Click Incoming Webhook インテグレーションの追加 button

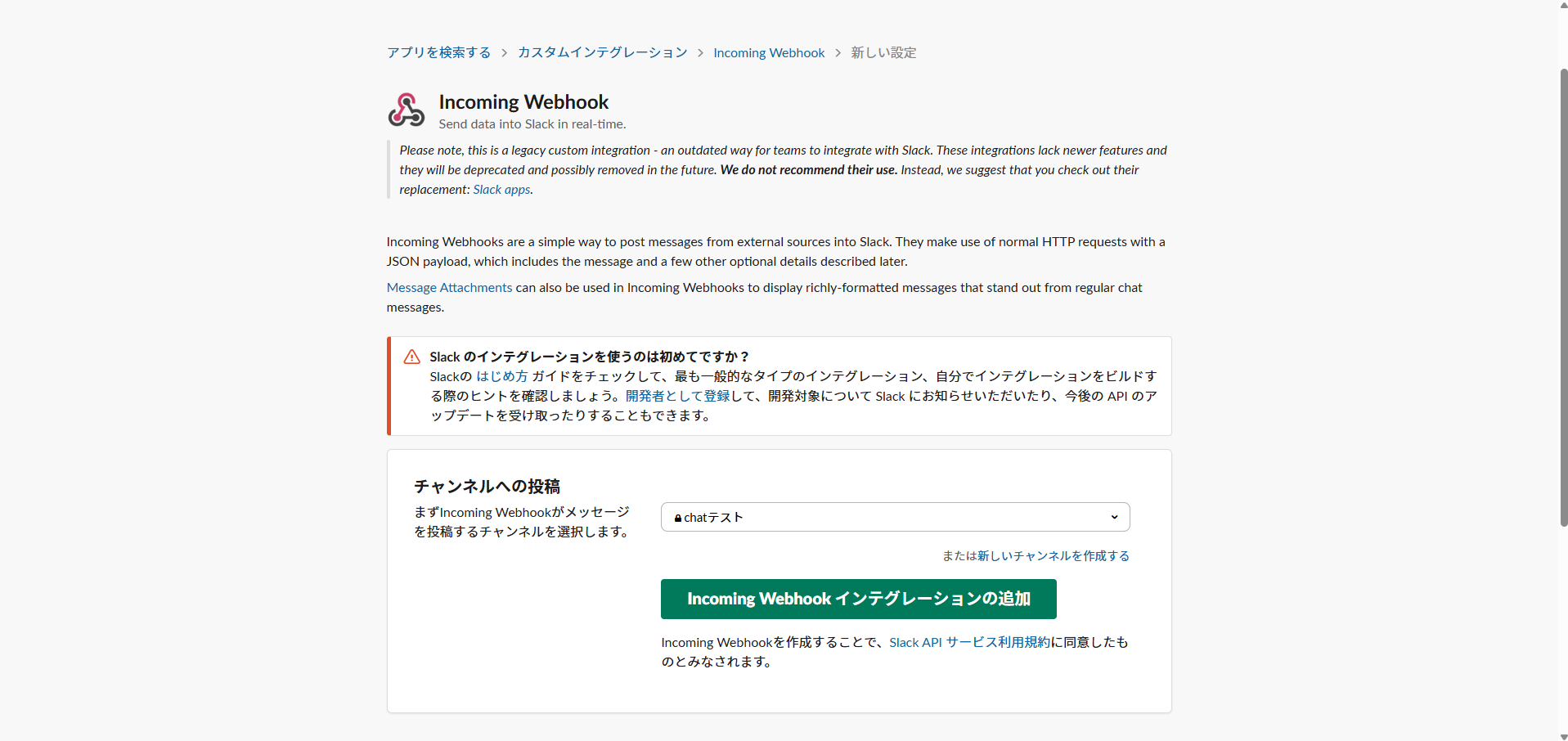point(859,599)
